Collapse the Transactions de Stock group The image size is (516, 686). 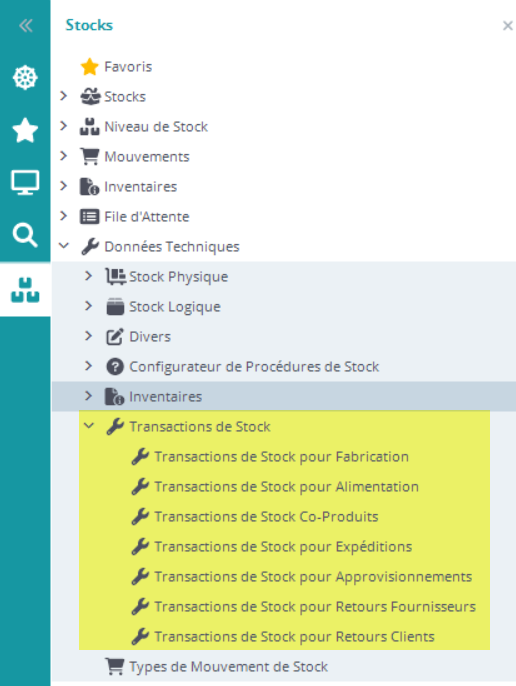coord(89,426)
